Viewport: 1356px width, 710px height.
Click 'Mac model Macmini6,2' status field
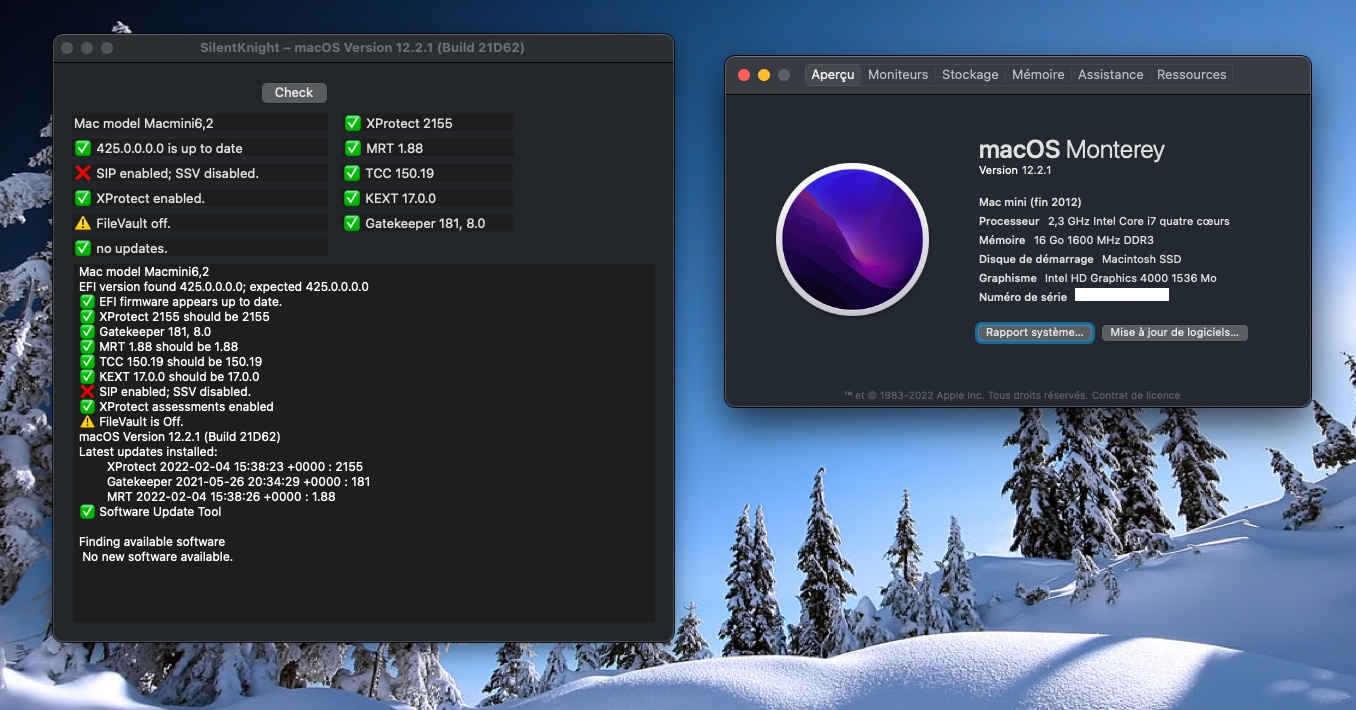click(200, 123)
